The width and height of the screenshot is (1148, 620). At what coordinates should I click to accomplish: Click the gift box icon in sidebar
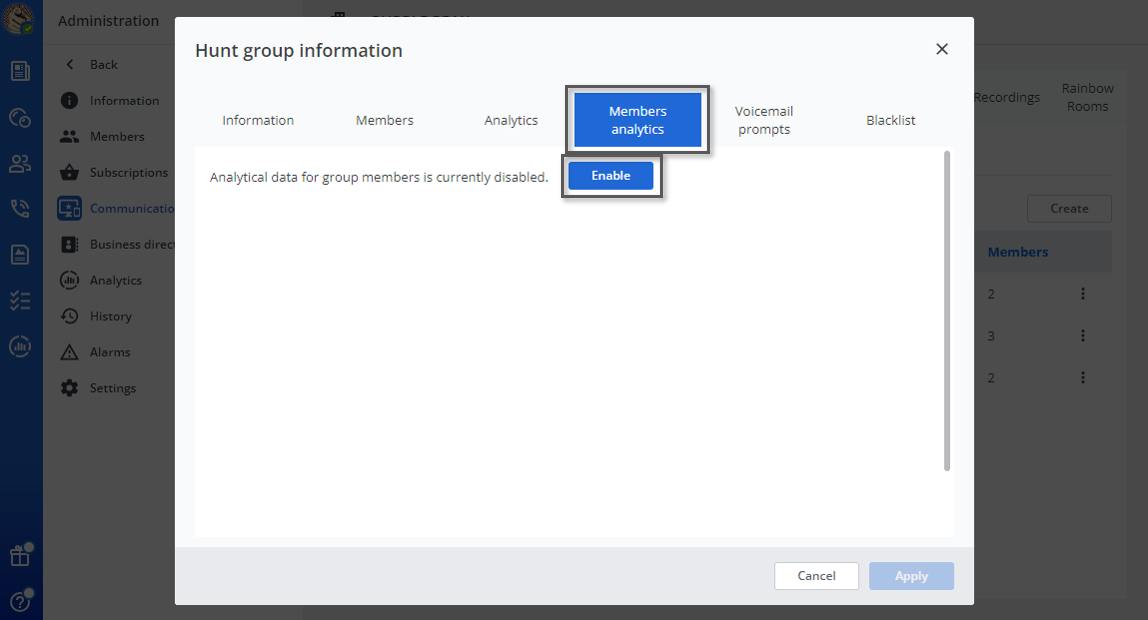click(x=19, y=555)
